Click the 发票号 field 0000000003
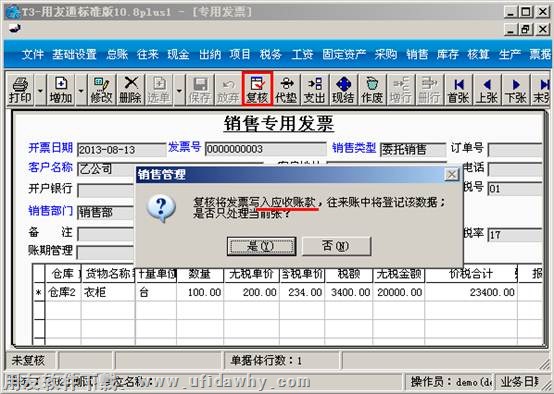Screen dimensions: 554x394 pyautogui.click(x=265, y=149)
